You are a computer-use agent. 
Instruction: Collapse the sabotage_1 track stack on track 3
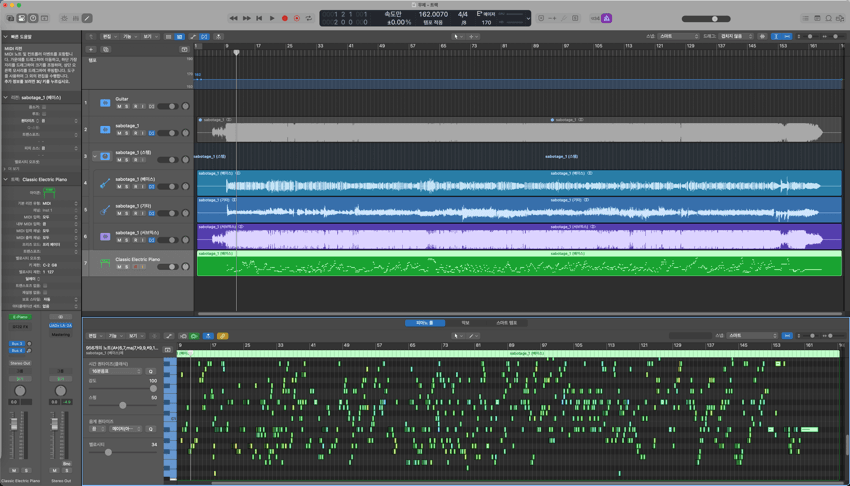click(x=95, y=156)
